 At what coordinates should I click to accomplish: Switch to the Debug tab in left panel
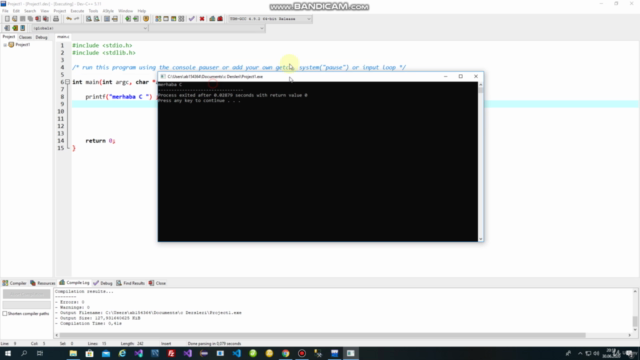point(41,37)
